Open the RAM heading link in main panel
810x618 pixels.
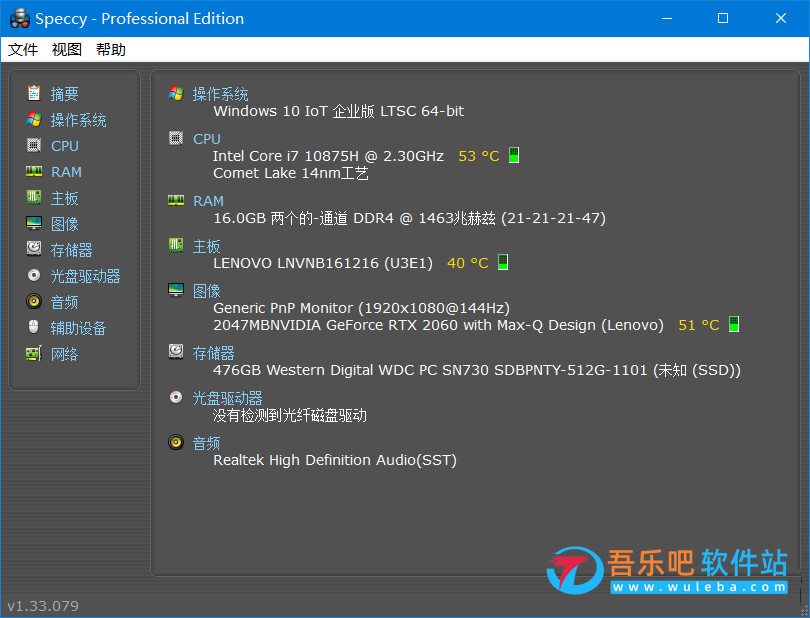click(208, 201)
